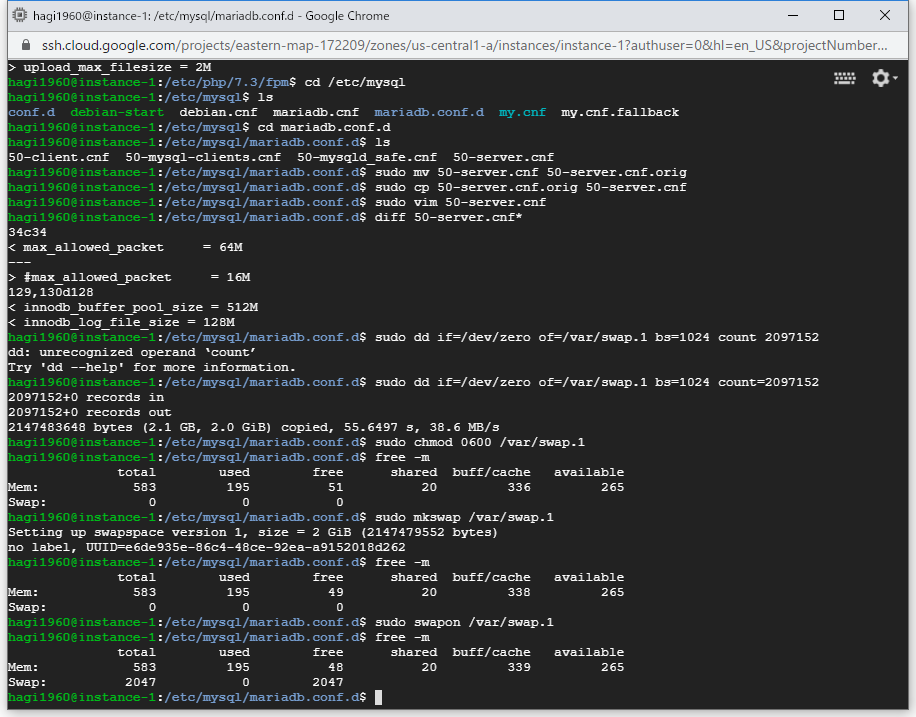Viewport: 916px width, 717px height.
Task: Click the 'Setting up swapspace version 1' line
Action: coord(253,532)
